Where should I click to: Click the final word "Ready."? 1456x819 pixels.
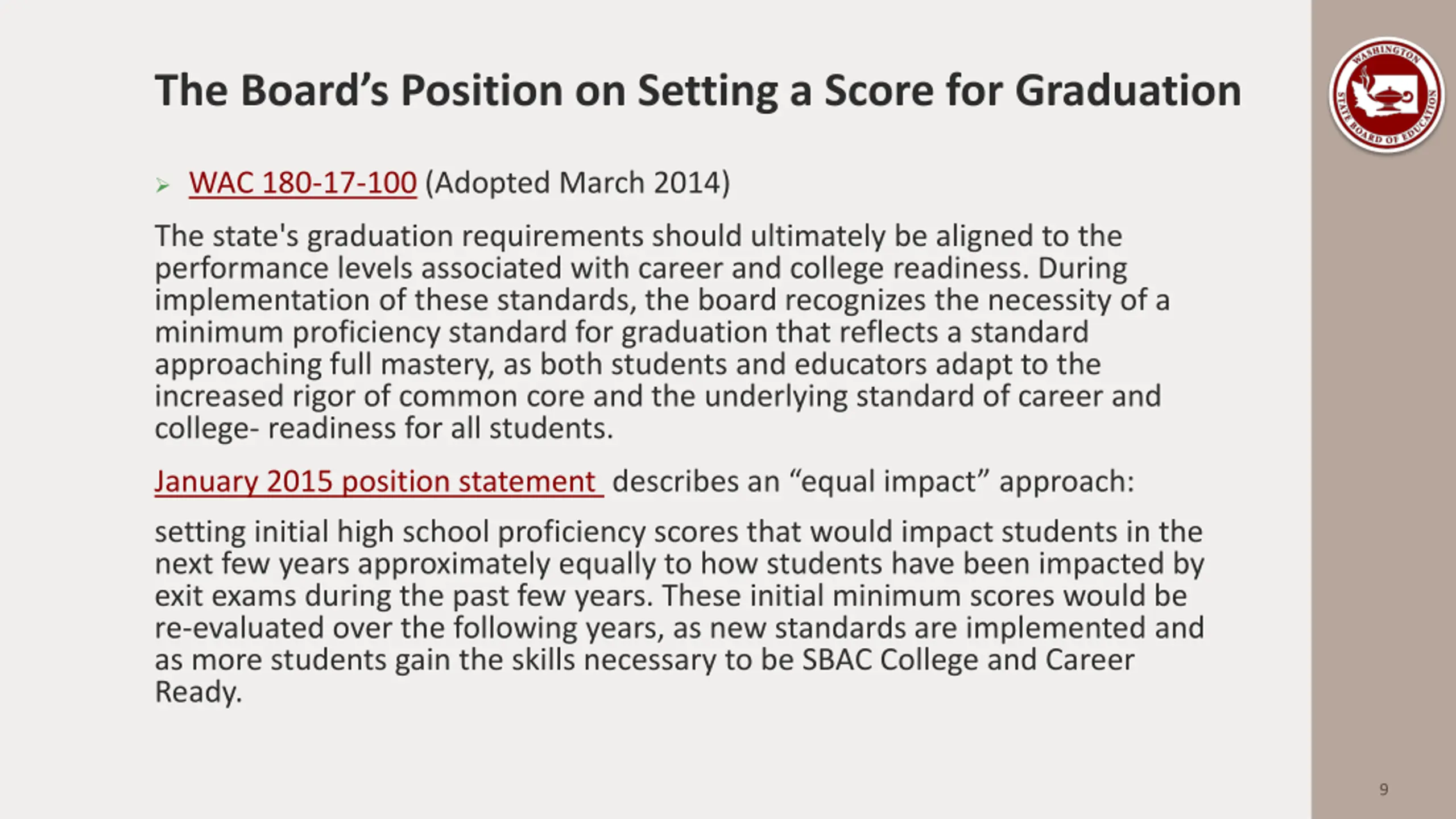click(x=198, y=693)
